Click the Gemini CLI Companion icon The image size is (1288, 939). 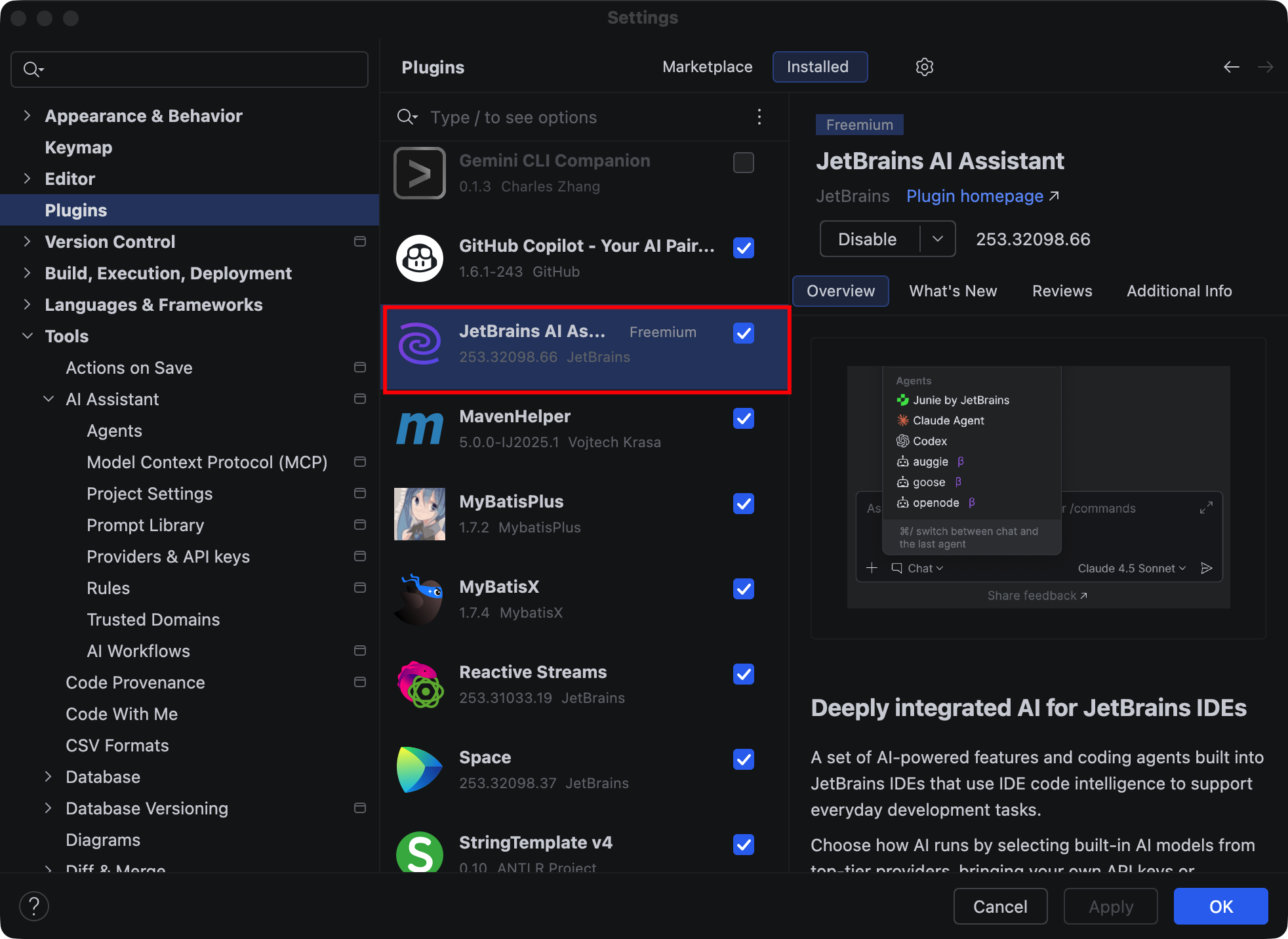[420, 173]
